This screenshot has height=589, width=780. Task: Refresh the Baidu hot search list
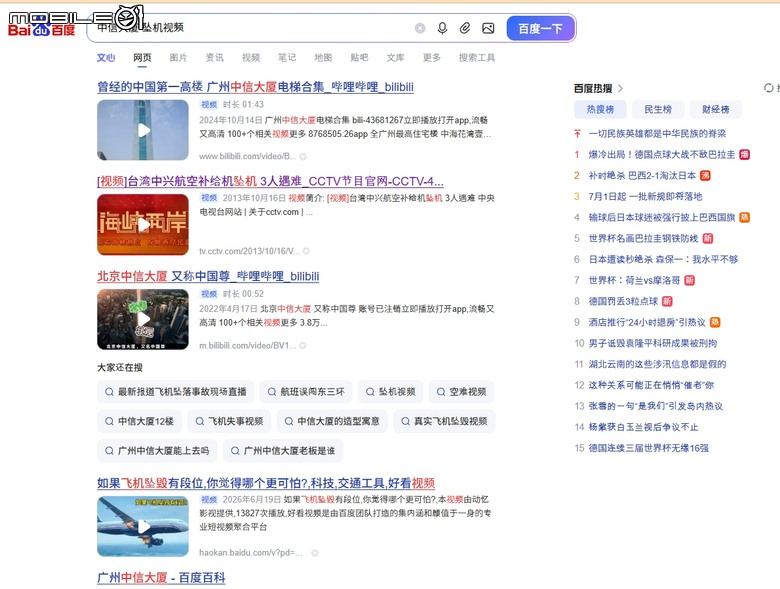pos(769,88)
